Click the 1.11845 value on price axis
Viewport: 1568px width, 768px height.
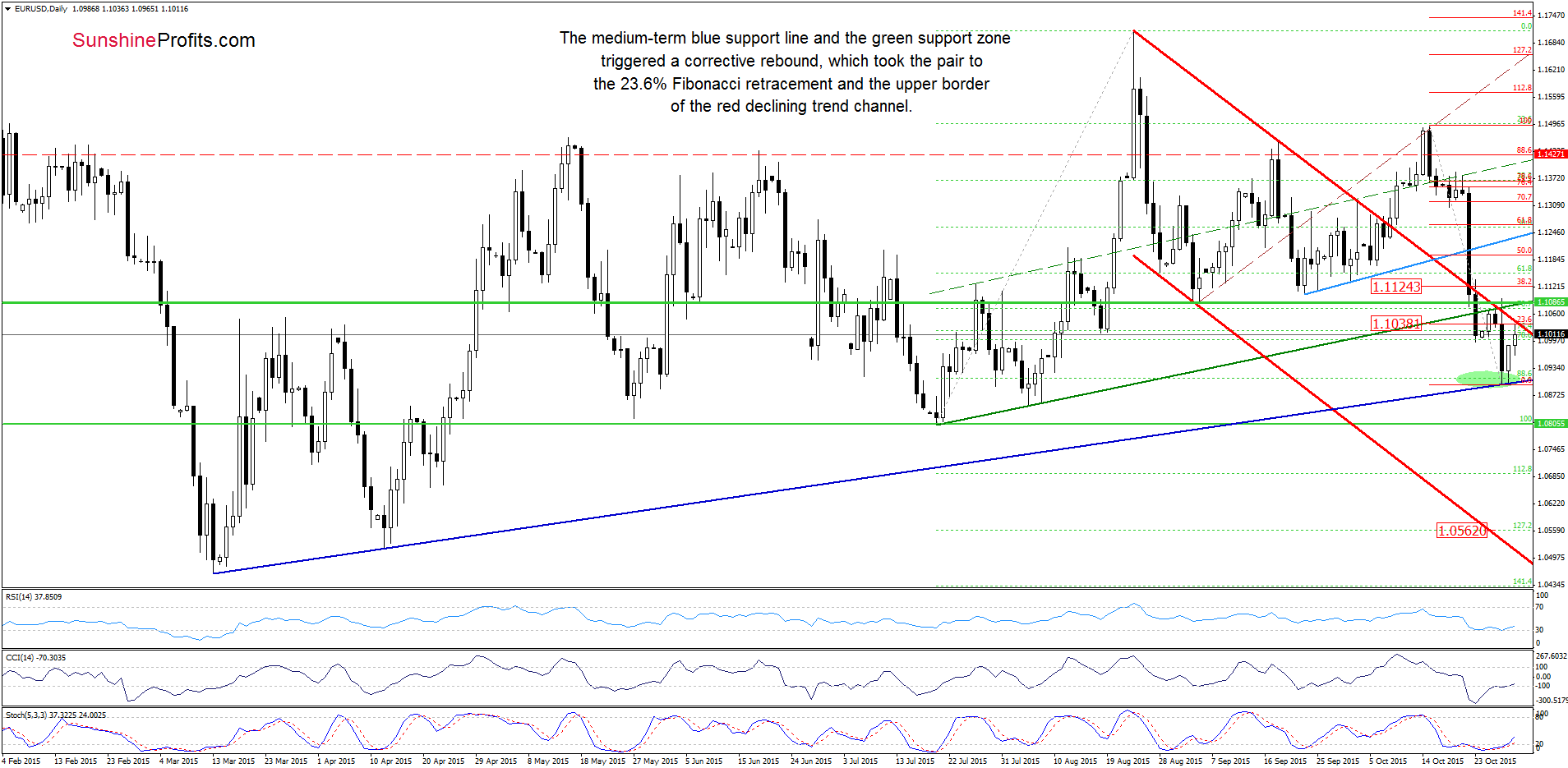1550,260
